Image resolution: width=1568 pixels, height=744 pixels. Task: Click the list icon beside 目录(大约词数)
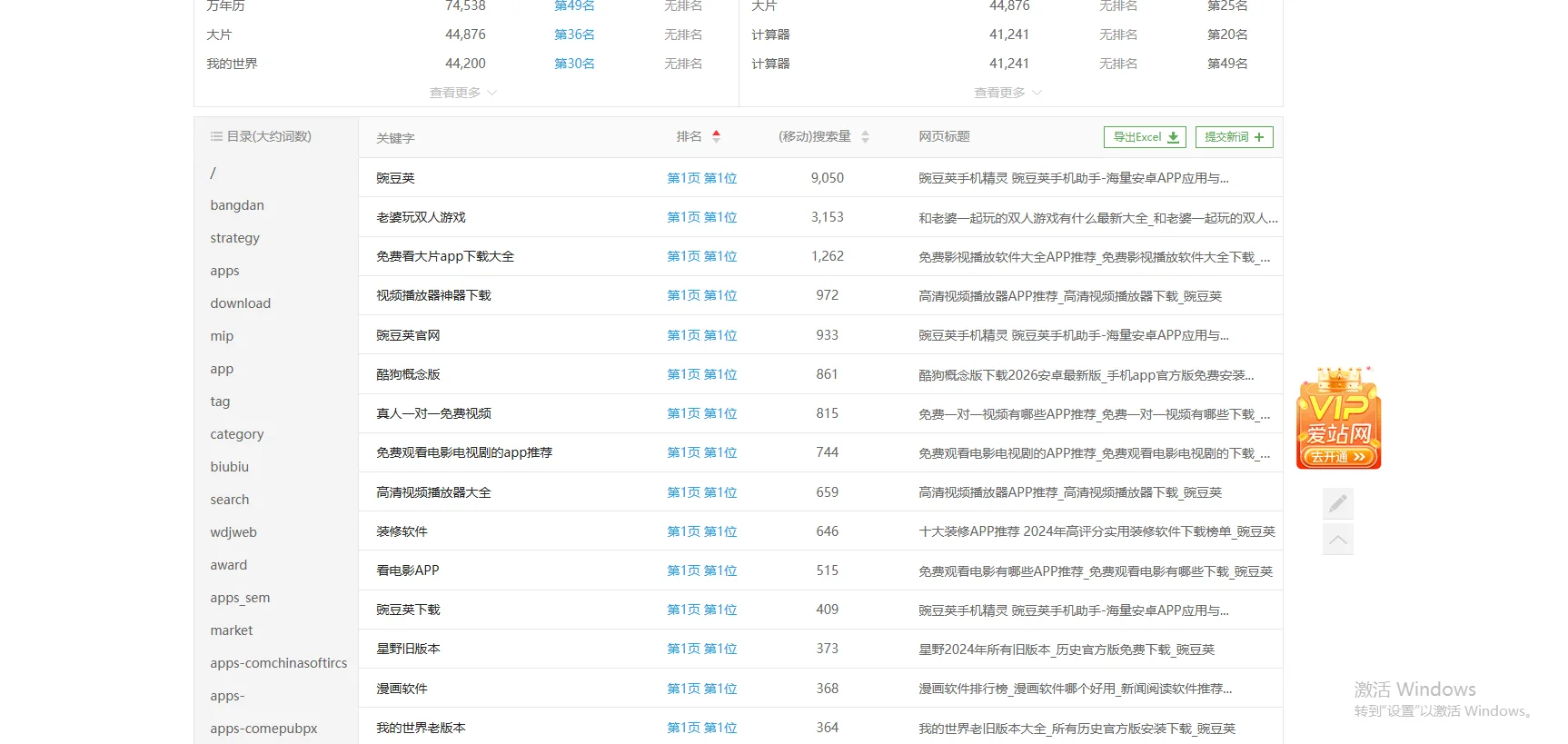click(x=216, y=136)
